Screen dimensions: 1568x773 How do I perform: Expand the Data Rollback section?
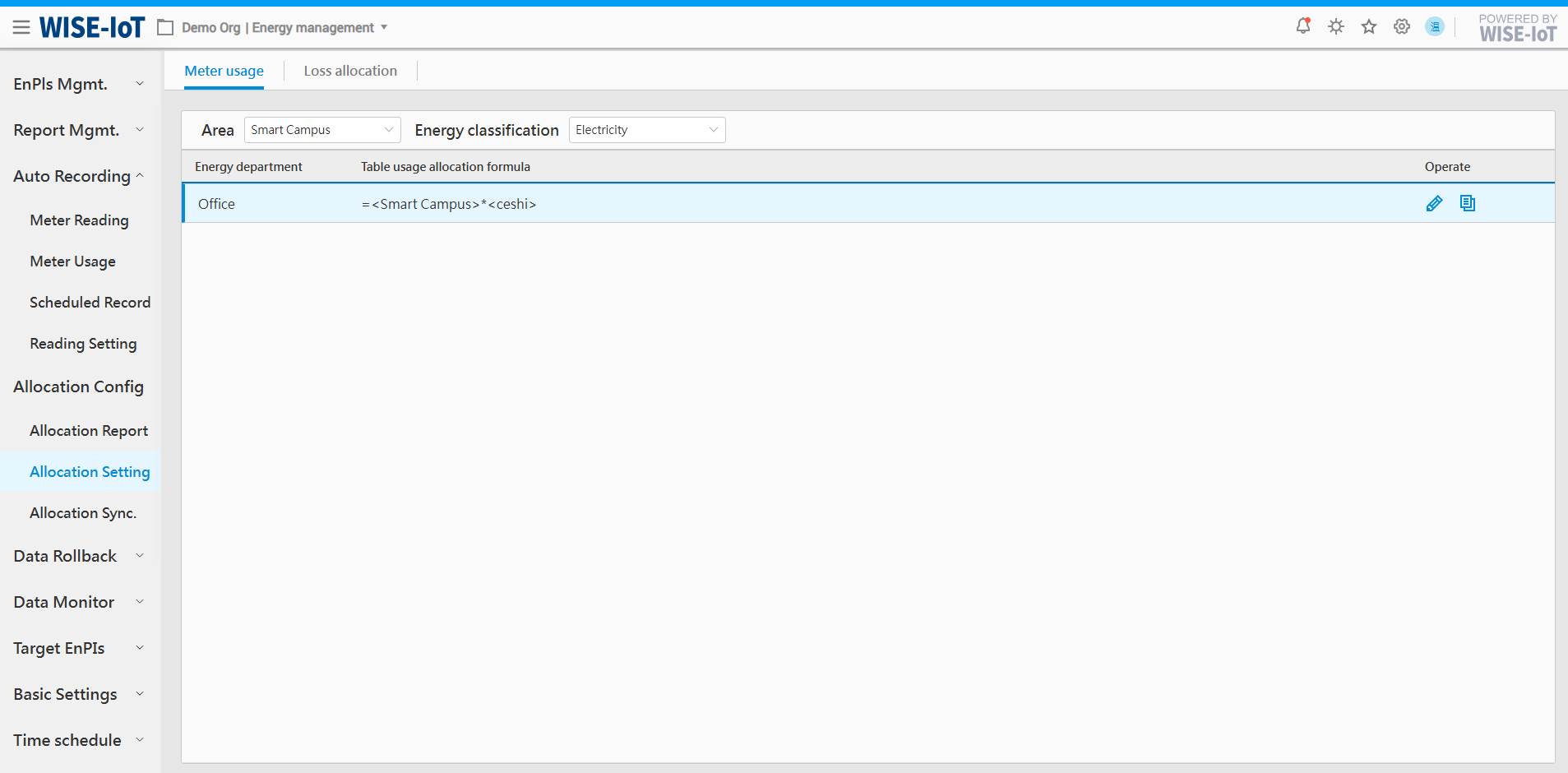(x=79, y=556)
